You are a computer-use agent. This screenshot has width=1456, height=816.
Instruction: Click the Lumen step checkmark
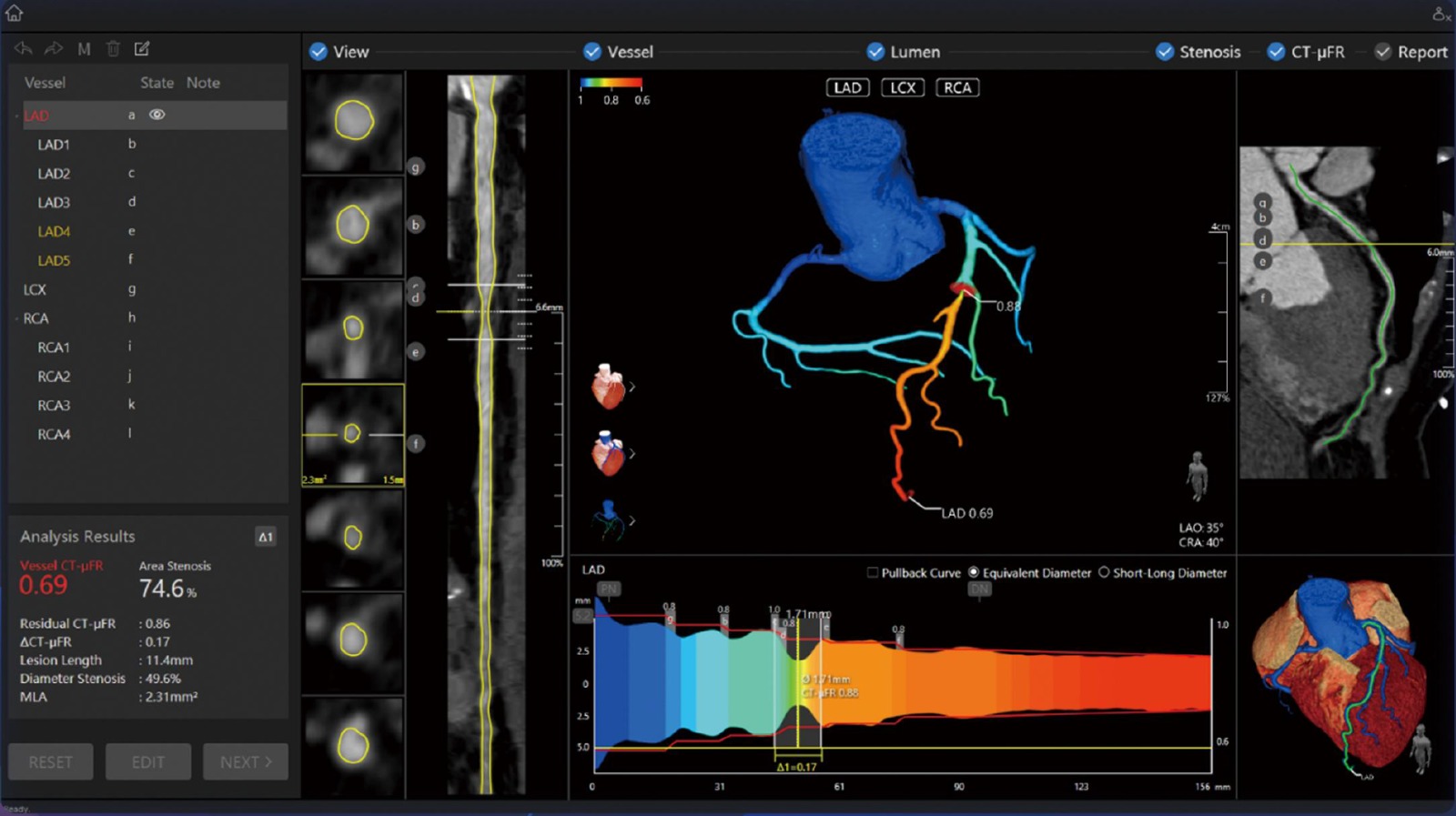pos(875,52)
